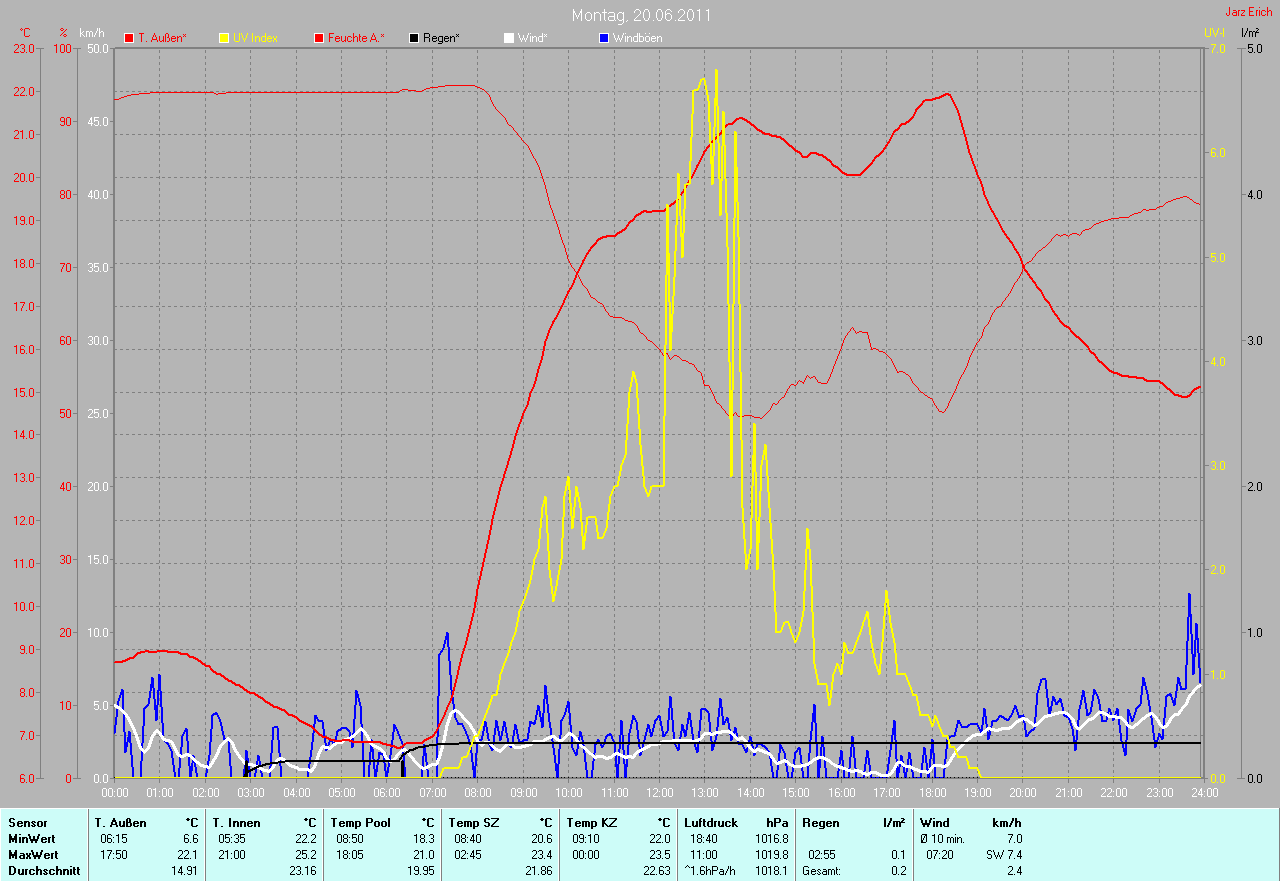Click the "MinWert" row header
1280x881 pixels.
[30, 839]
